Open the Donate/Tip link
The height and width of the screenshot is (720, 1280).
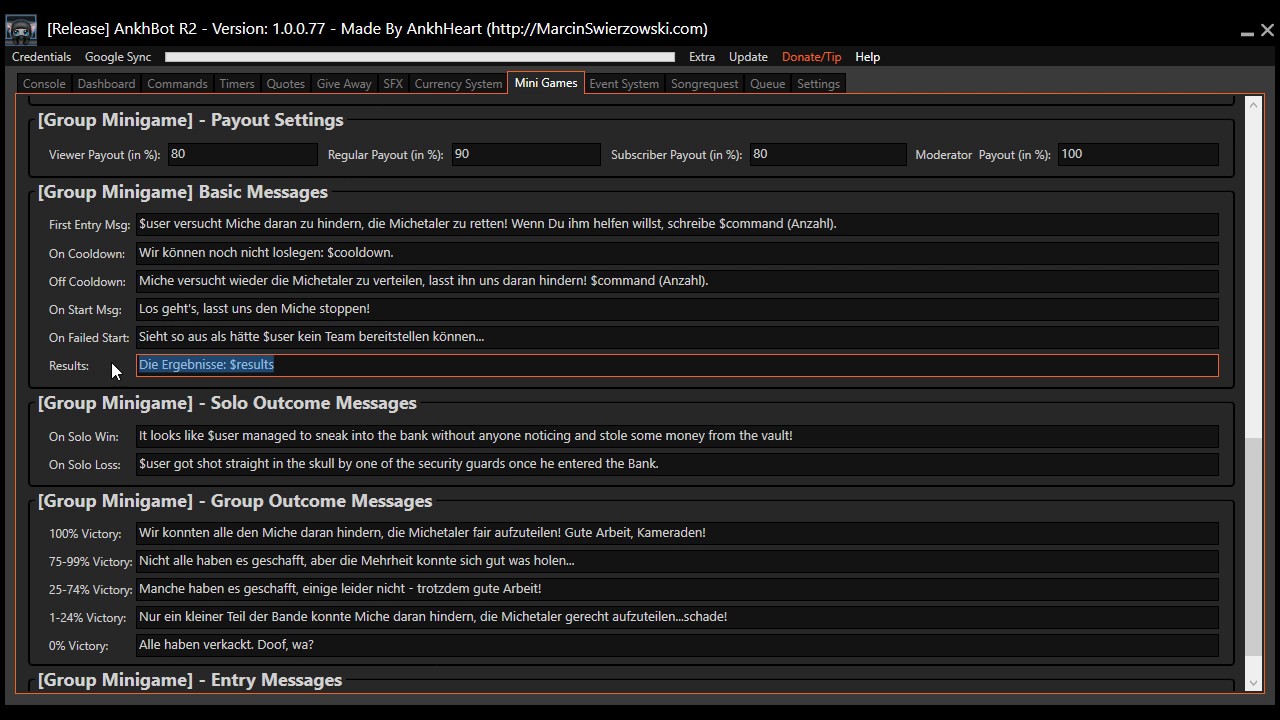811,57
